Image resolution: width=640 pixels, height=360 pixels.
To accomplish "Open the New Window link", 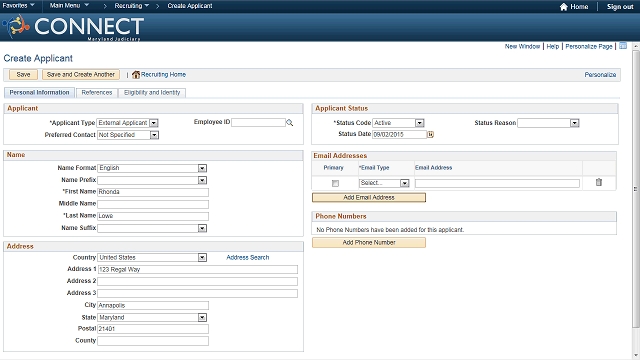I will (x=522, y=47).
